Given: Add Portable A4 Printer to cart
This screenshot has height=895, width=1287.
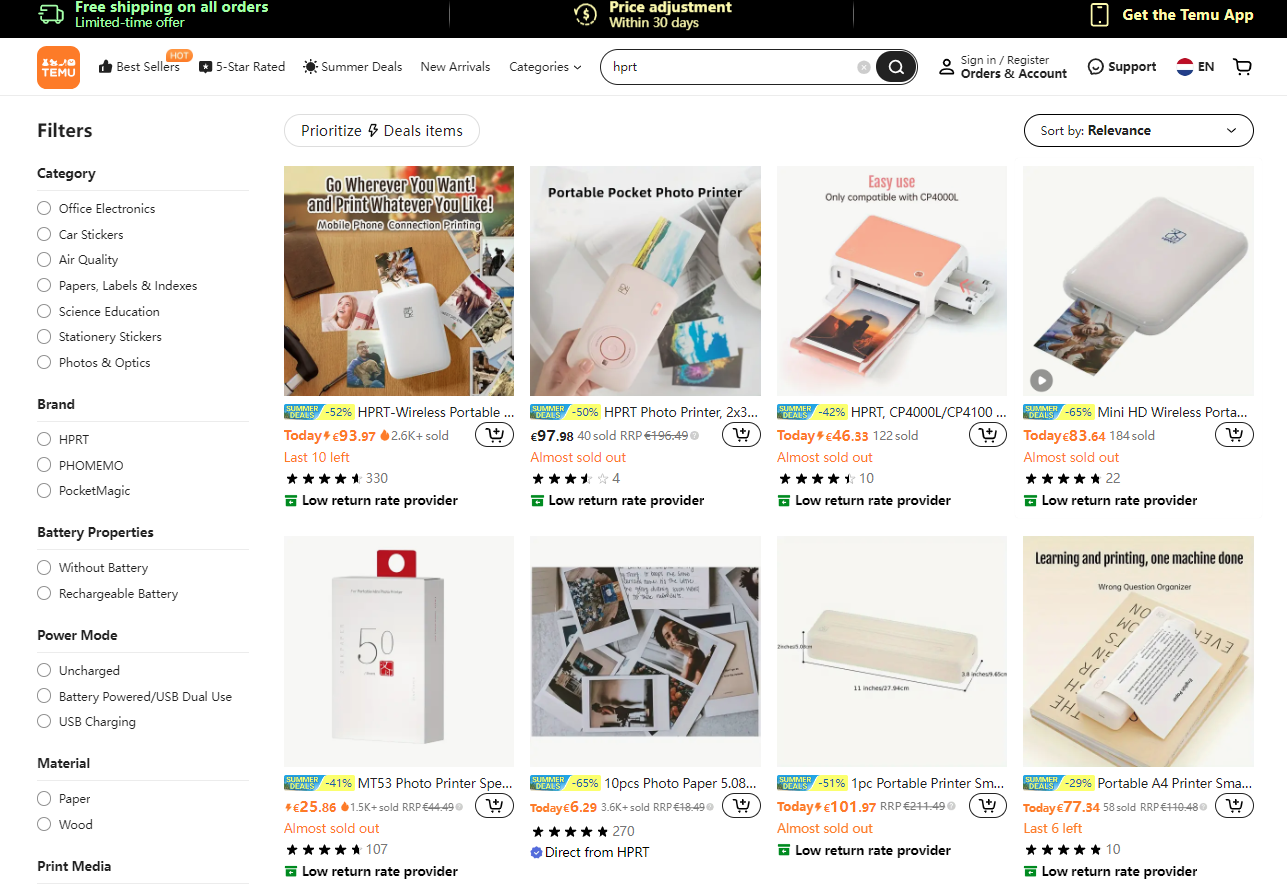Looking at the screenshot, I should (1234, 806).
